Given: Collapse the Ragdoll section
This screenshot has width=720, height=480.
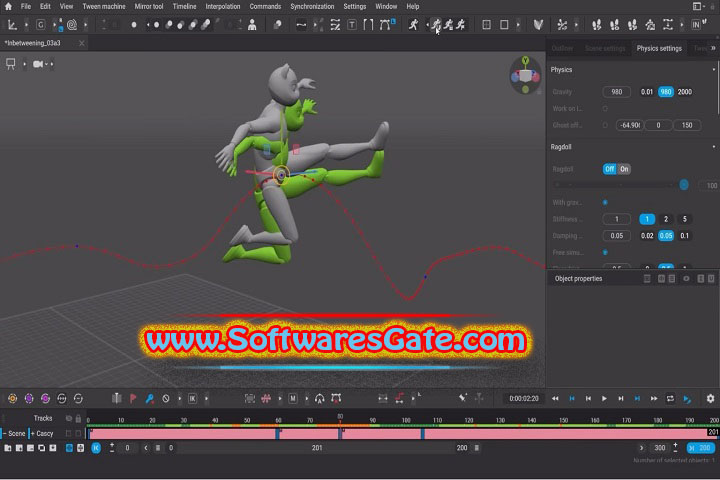Looking at the screenshot, I should click(x=714, y=147).
